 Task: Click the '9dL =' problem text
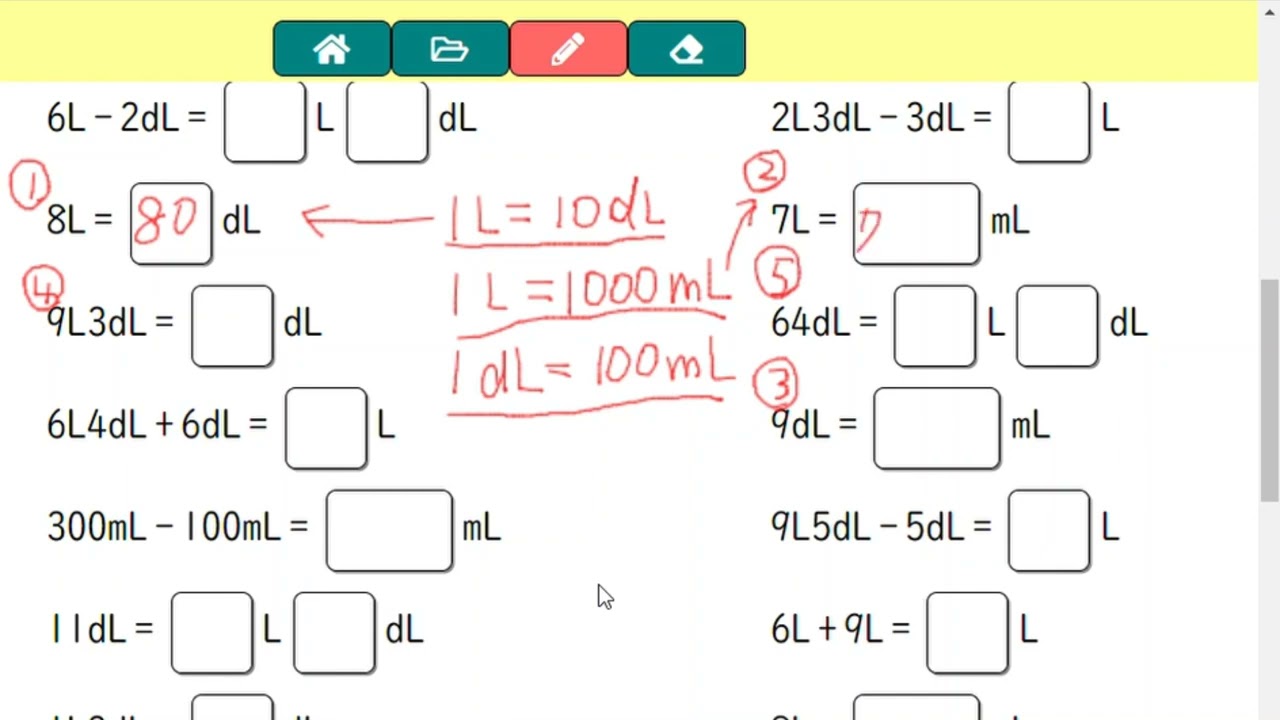point(814,426)
